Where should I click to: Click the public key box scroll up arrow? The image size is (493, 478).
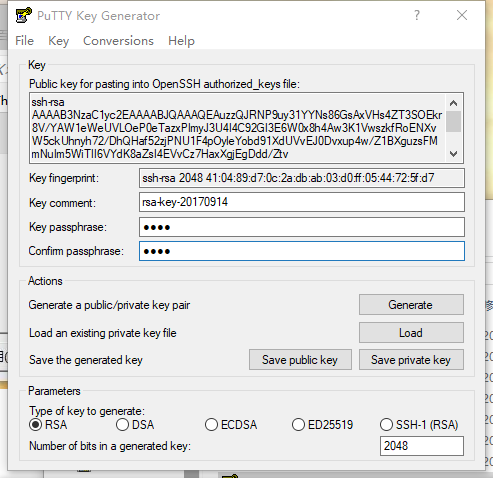point(453,103)
